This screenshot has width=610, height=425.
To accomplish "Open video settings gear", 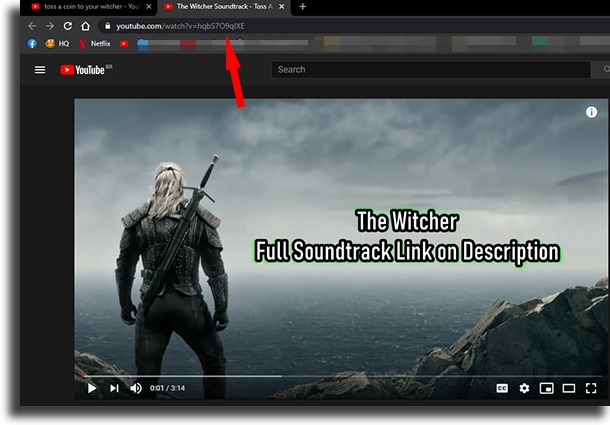I will point(524,388).
